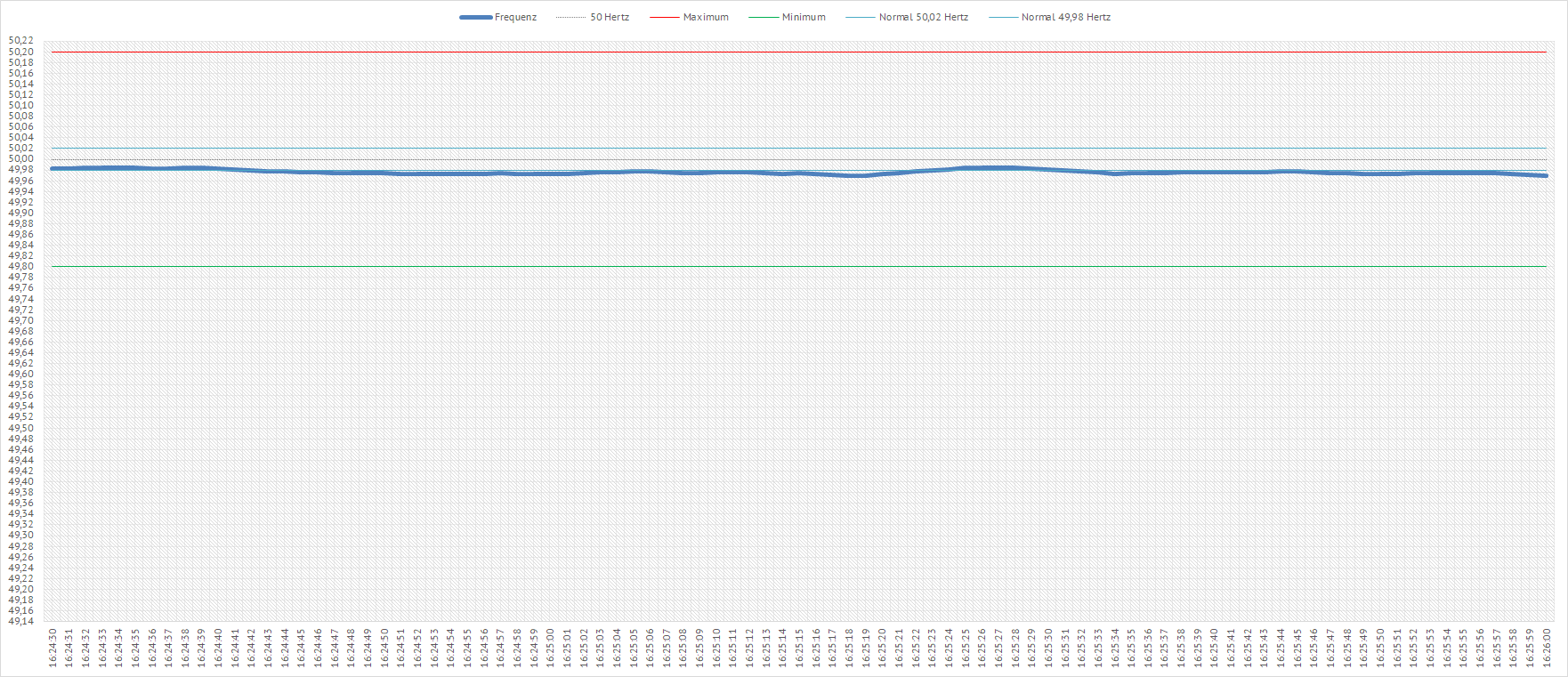Click the Maximum legend entry
The width and height of the screenshot is (1568, 677).
coord(706,17)
